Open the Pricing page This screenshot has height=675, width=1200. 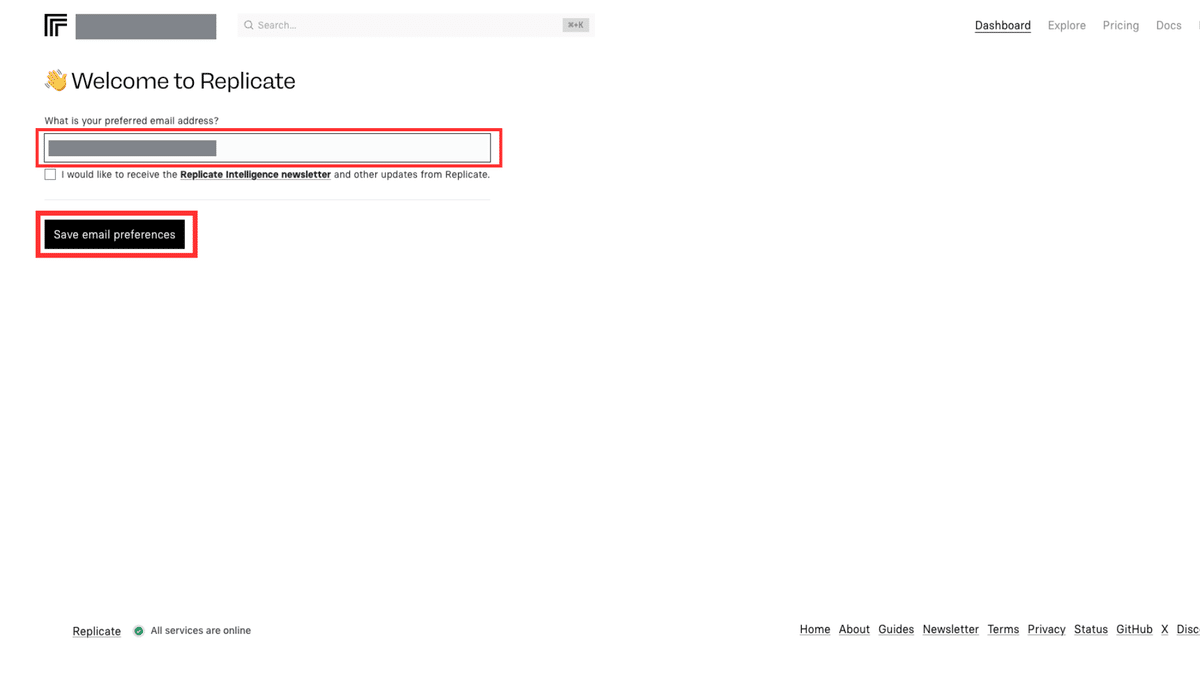point(1121,26)
